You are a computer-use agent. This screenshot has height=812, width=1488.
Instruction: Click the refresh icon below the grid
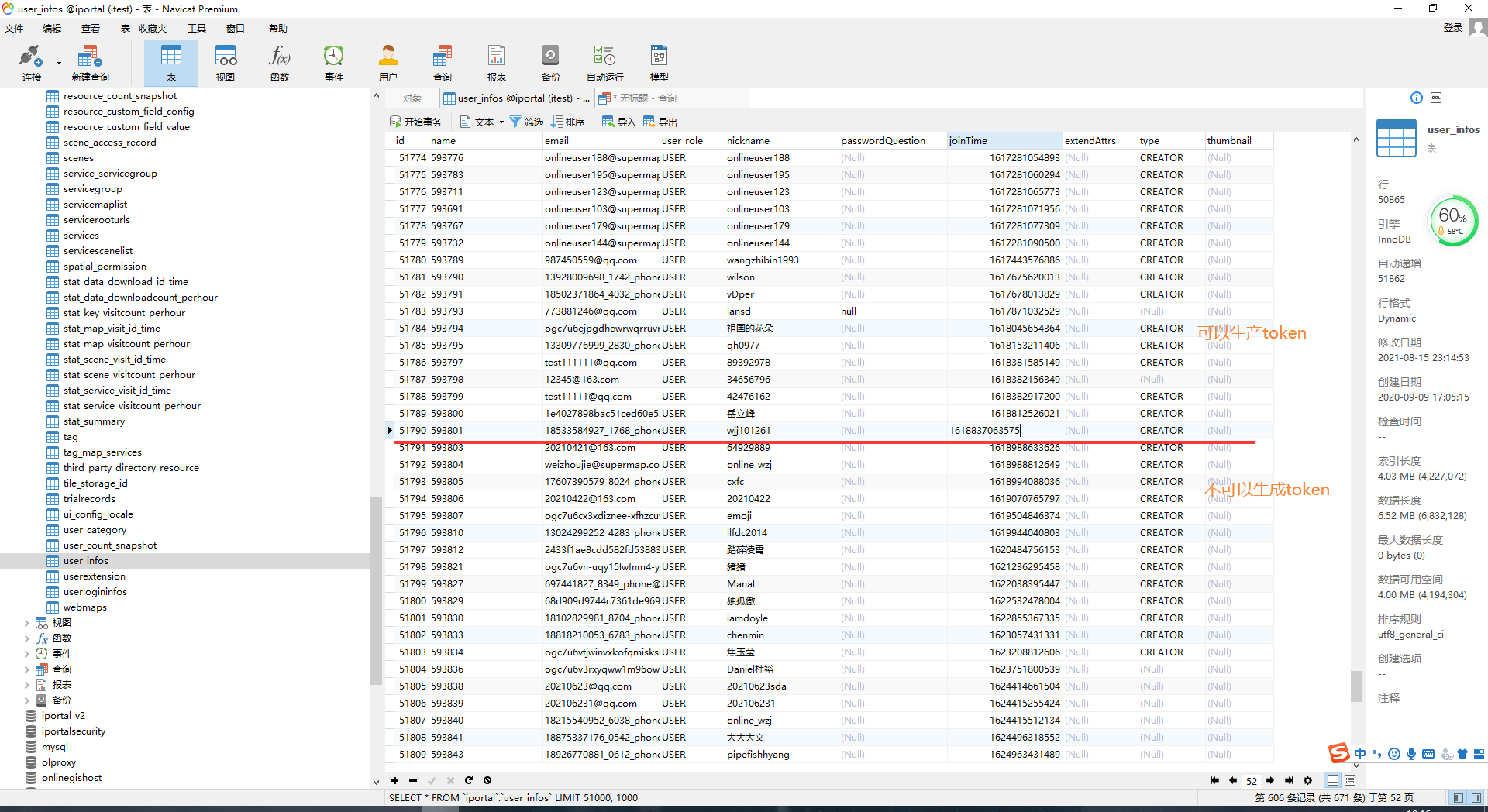point(469,780)
